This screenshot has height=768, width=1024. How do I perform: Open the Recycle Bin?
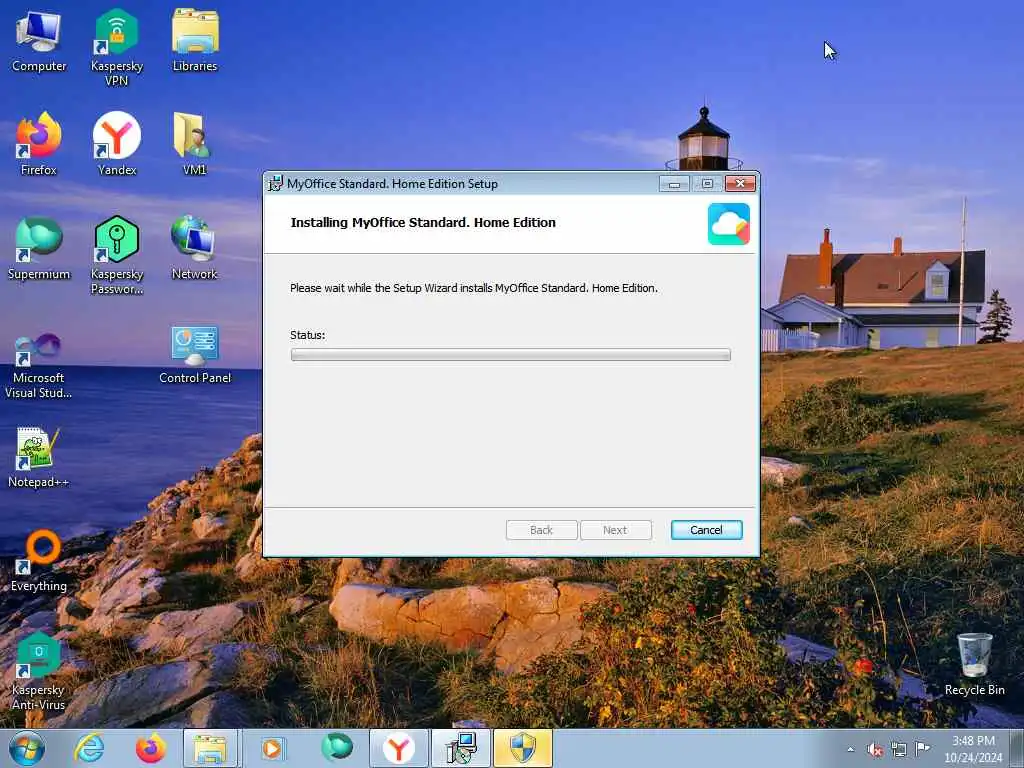click(x=974, y=665)
